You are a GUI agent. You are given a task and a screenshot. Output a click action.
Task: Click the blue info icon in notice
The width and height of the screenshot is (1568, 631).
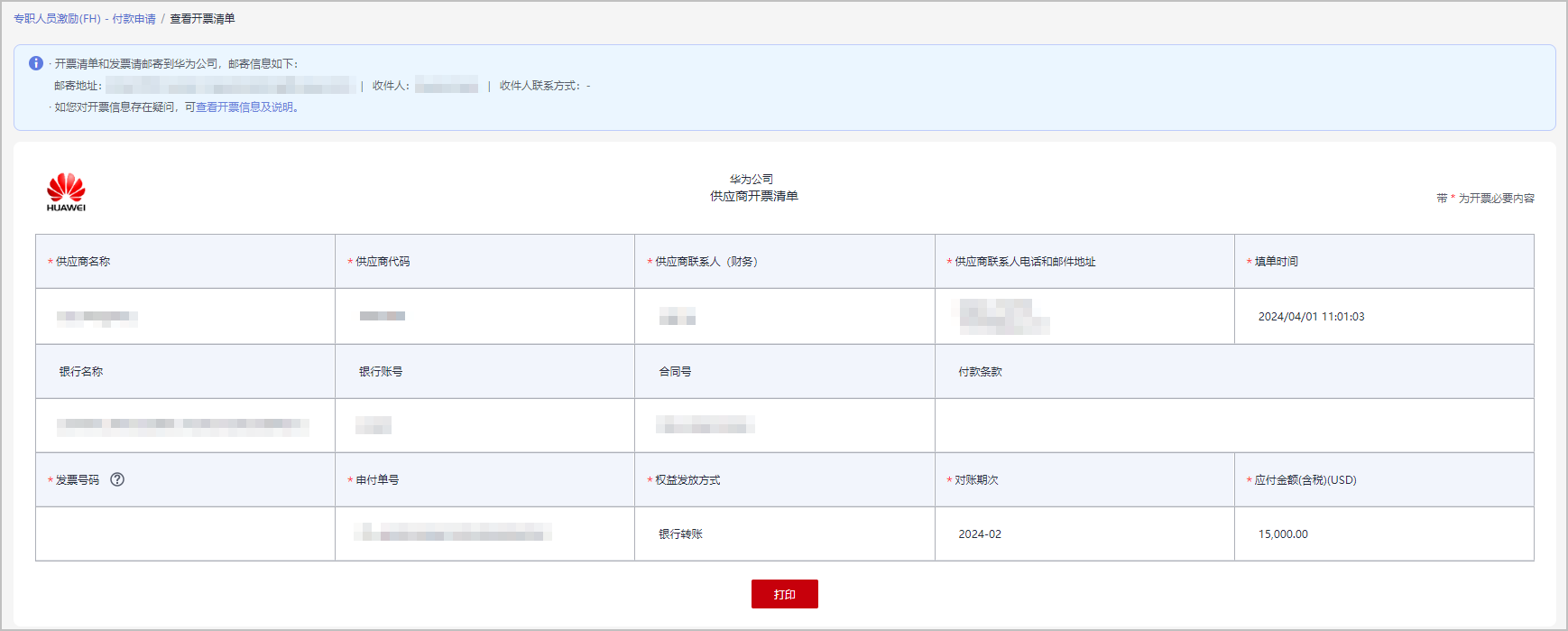[36, 63]
